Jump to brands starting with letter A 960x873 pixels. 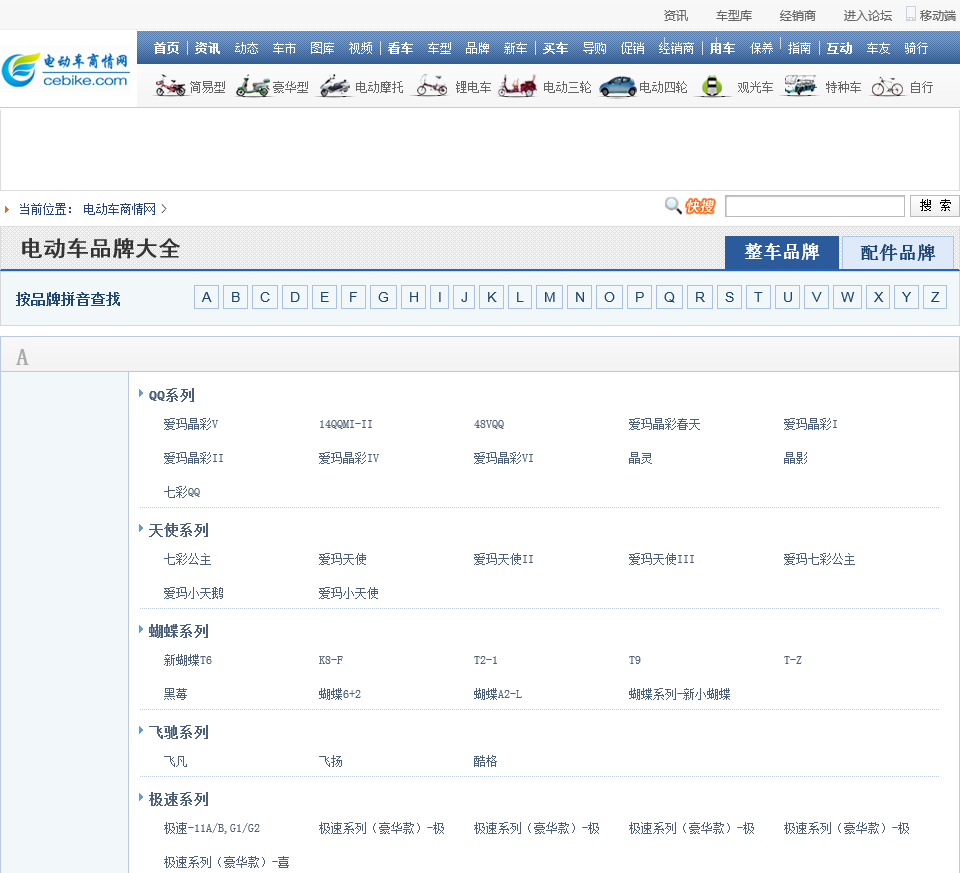pyautogui.click(x=206, y=298)
